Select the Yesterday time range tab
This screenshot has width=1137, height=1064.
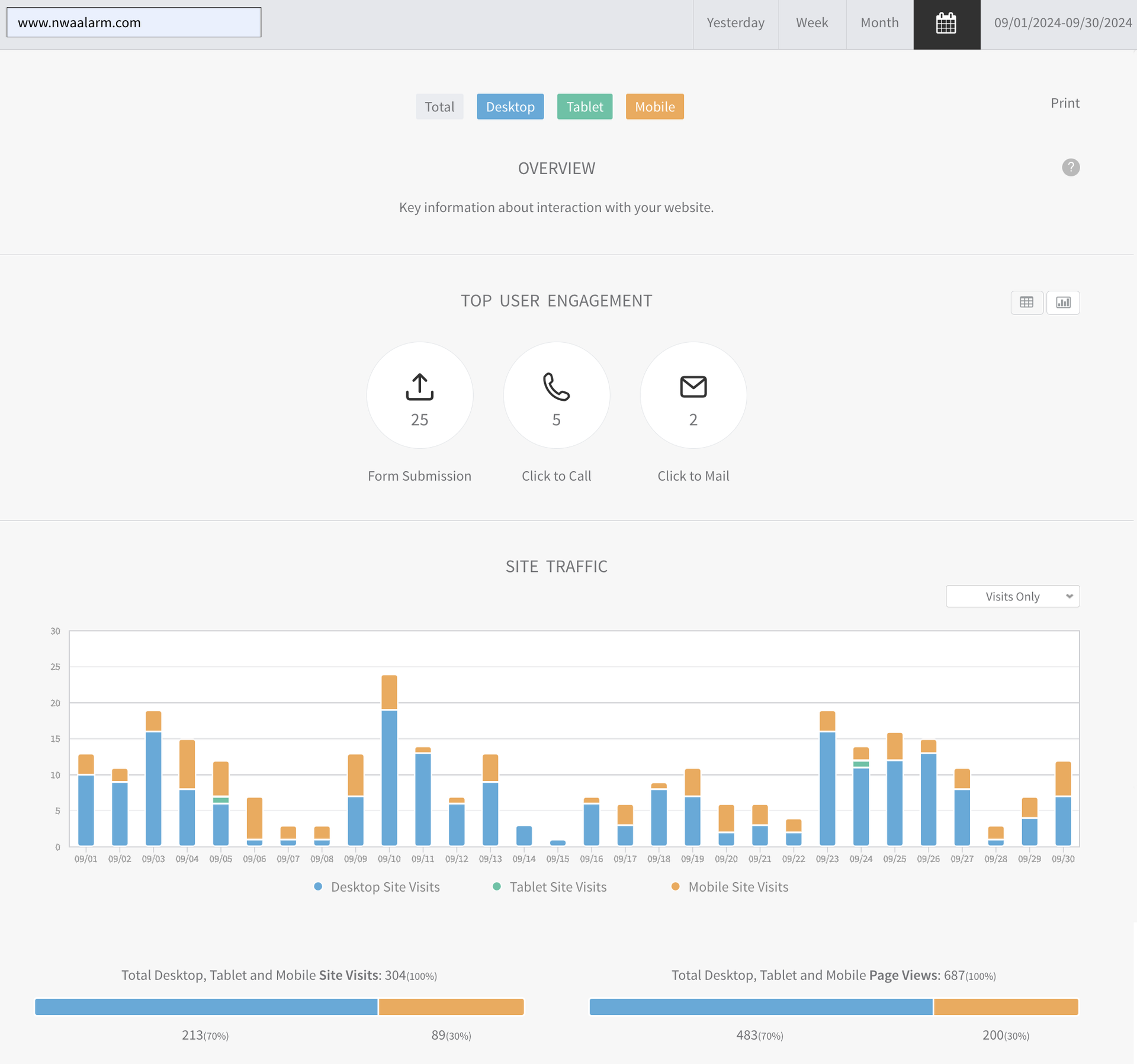point(735,23)
